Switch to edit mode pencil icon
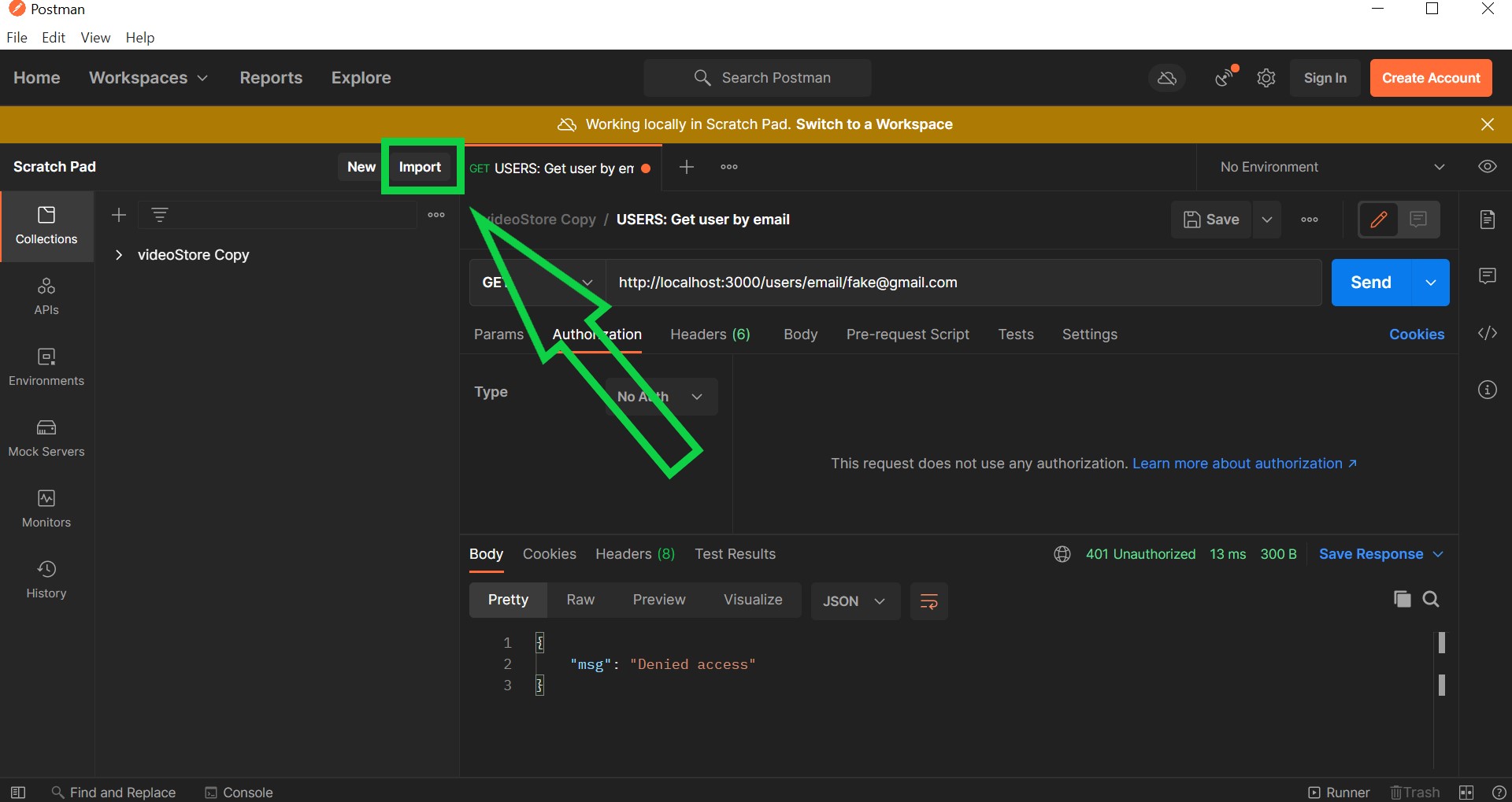The width and height of the screenshot is (1512, 802). [x=1379, y=220]
